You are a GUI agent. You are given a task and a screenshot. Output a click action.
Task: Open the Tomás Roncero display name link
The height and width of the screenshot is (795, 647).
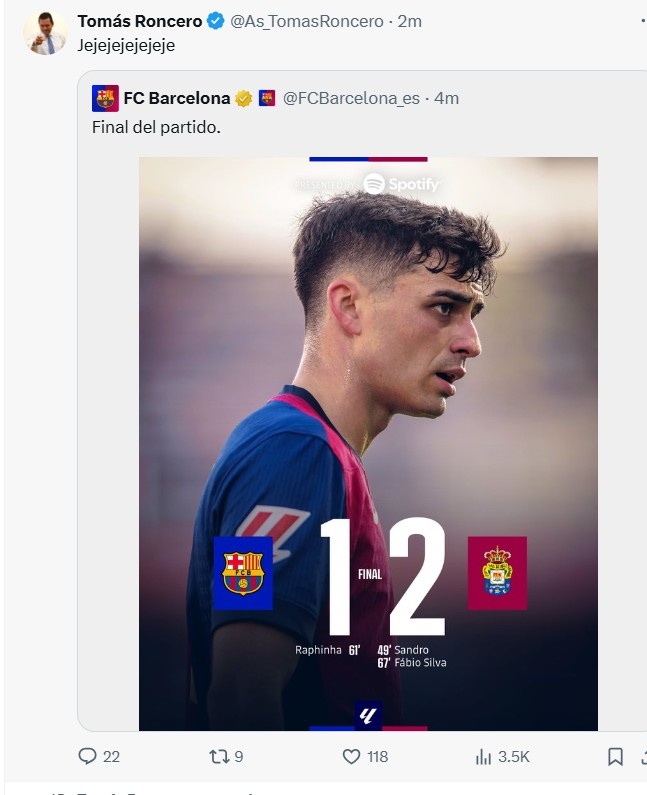point(140,21)
